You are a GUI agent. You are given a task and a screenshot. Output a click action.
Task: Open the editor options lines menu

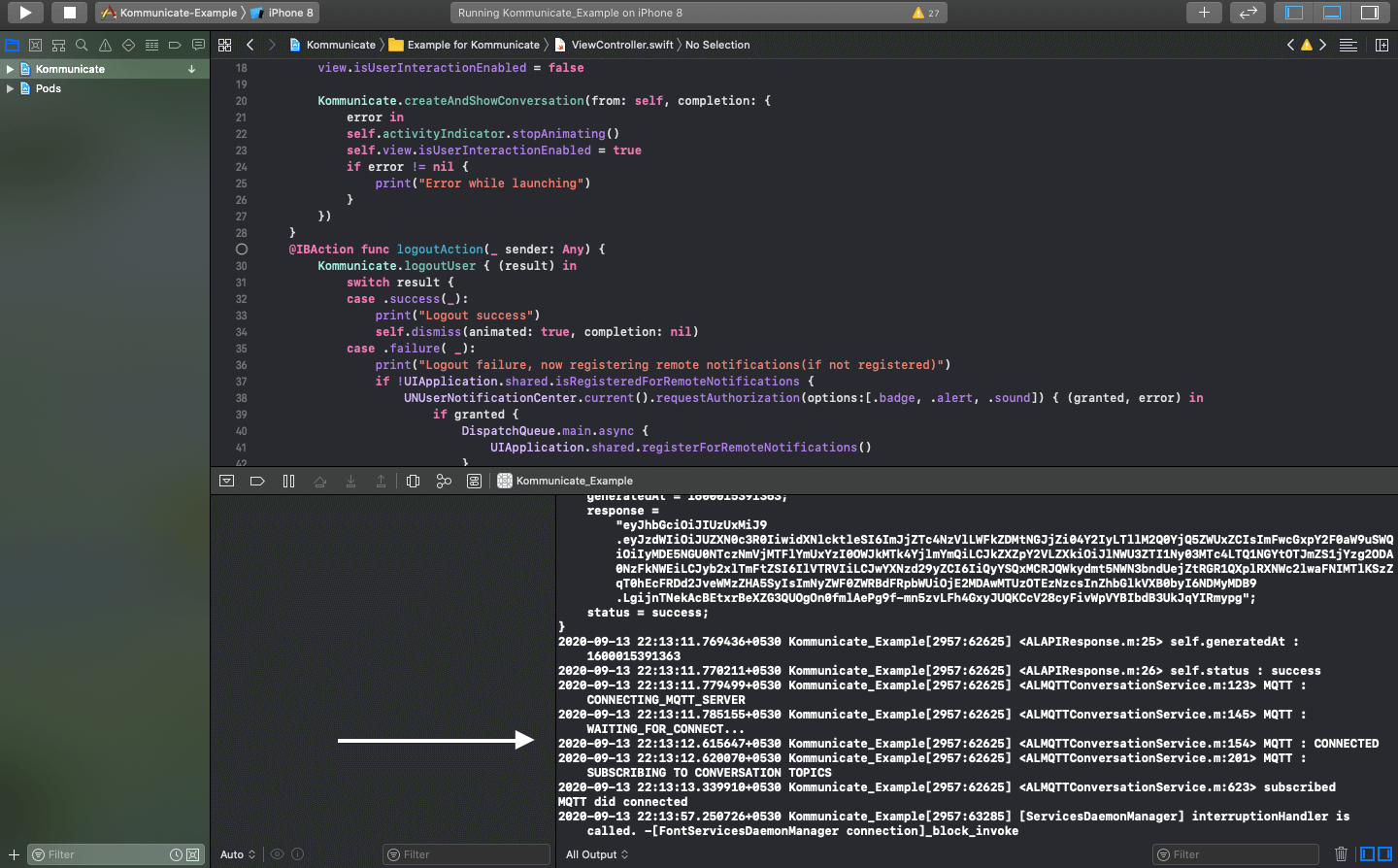click(1348, 45)
